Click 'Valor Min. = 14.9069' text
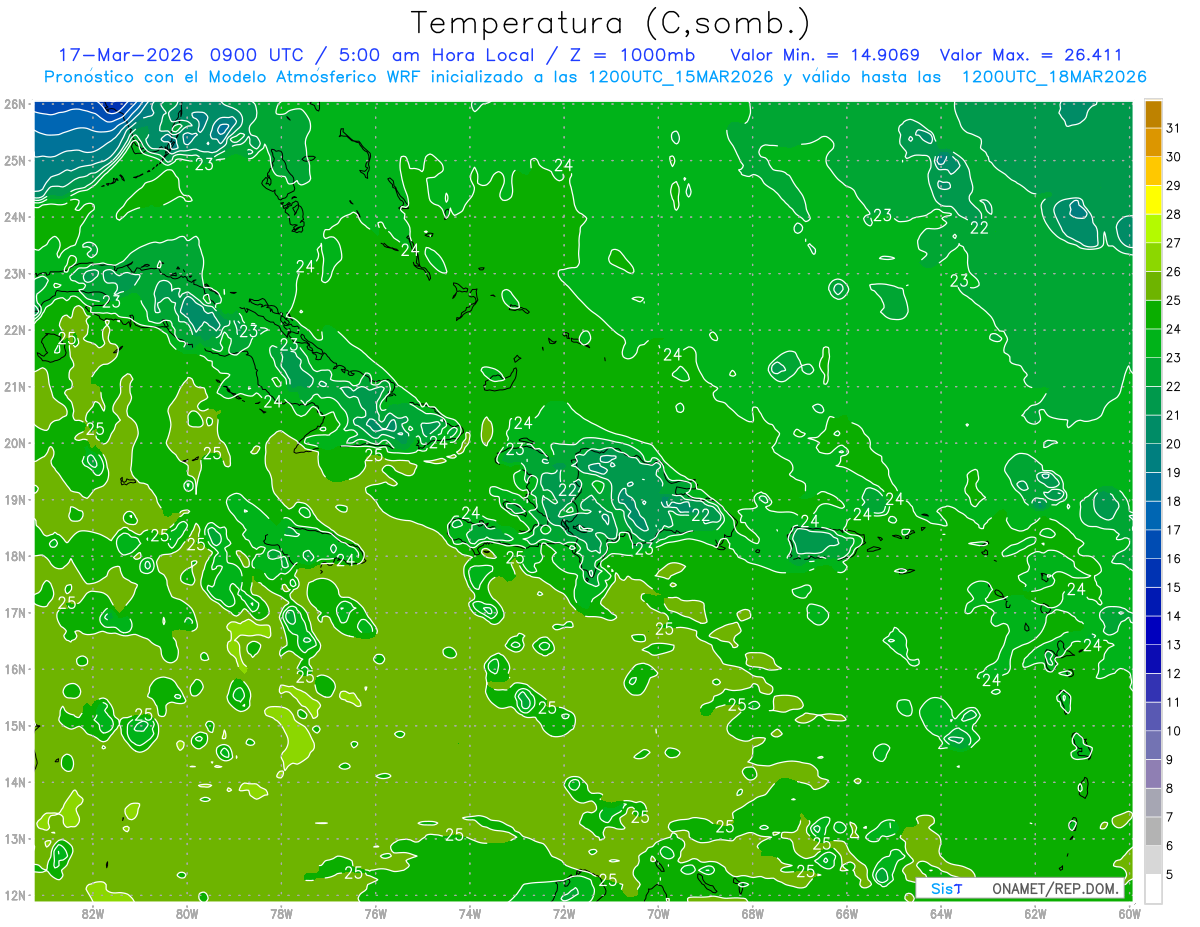 pyautogui.click(x=825, y=55)
